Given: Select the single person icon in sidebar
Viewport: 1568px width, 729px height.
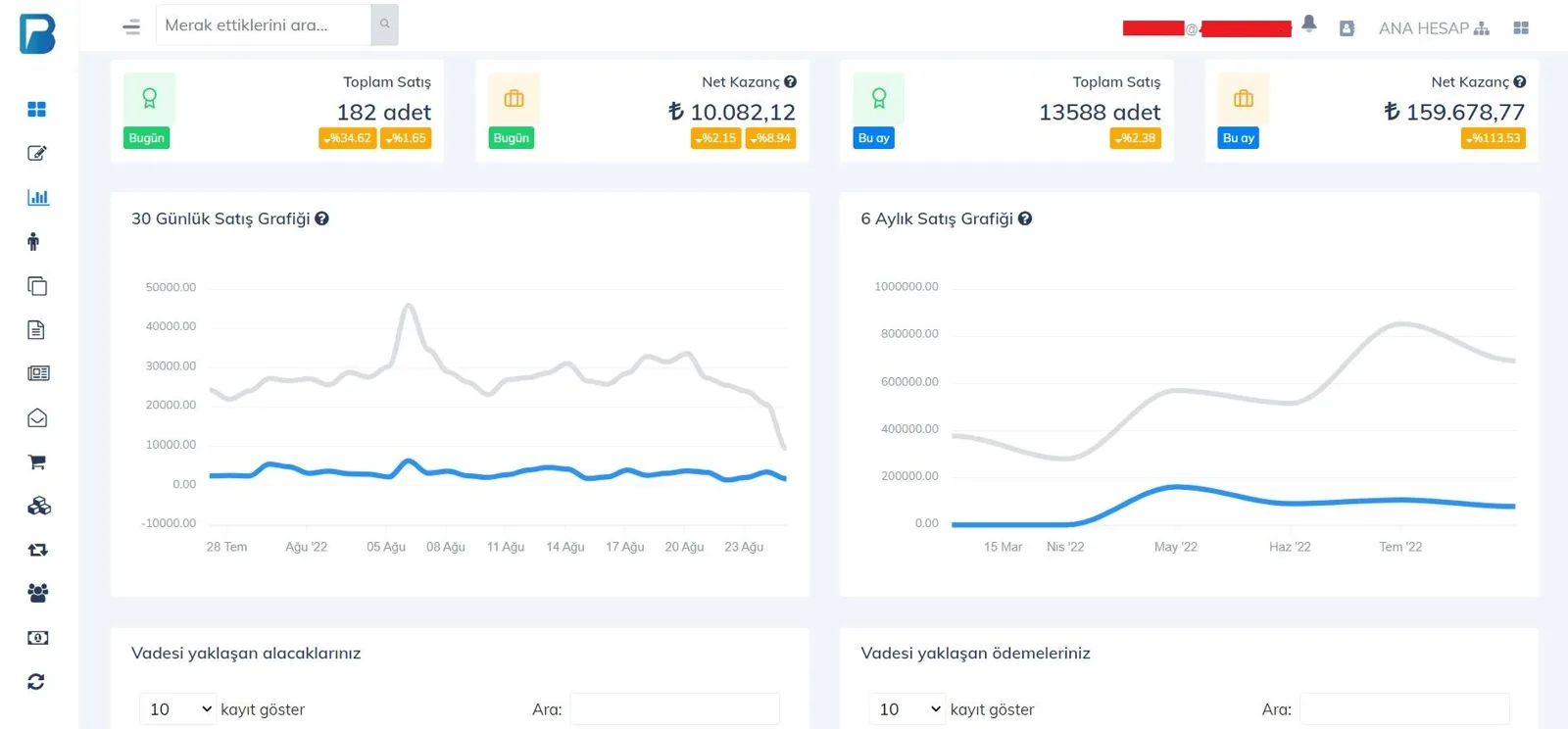Looking at the screenshot, I should click(33, 241).
